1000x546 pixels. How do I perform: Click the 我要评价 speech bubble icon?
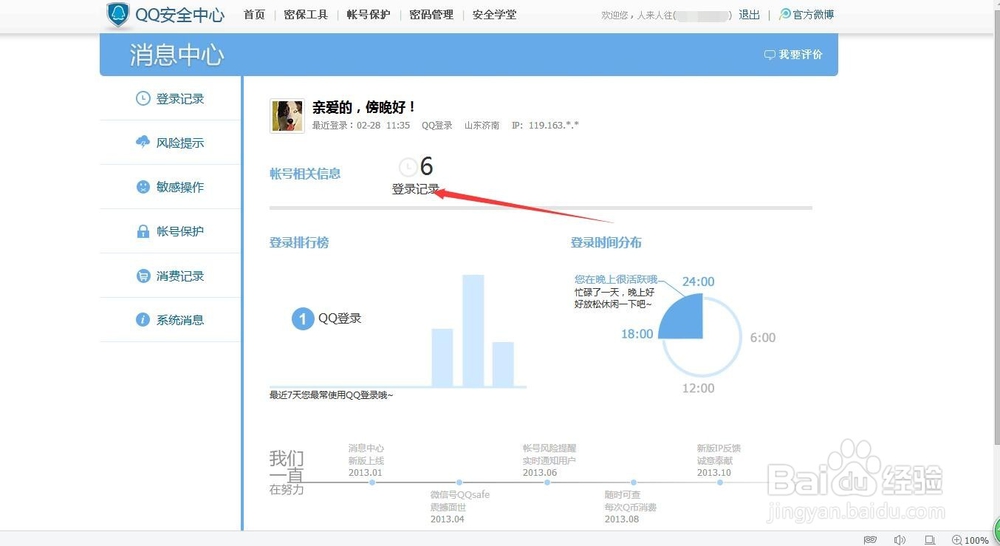pyautogui.click(x=770, y=55)
